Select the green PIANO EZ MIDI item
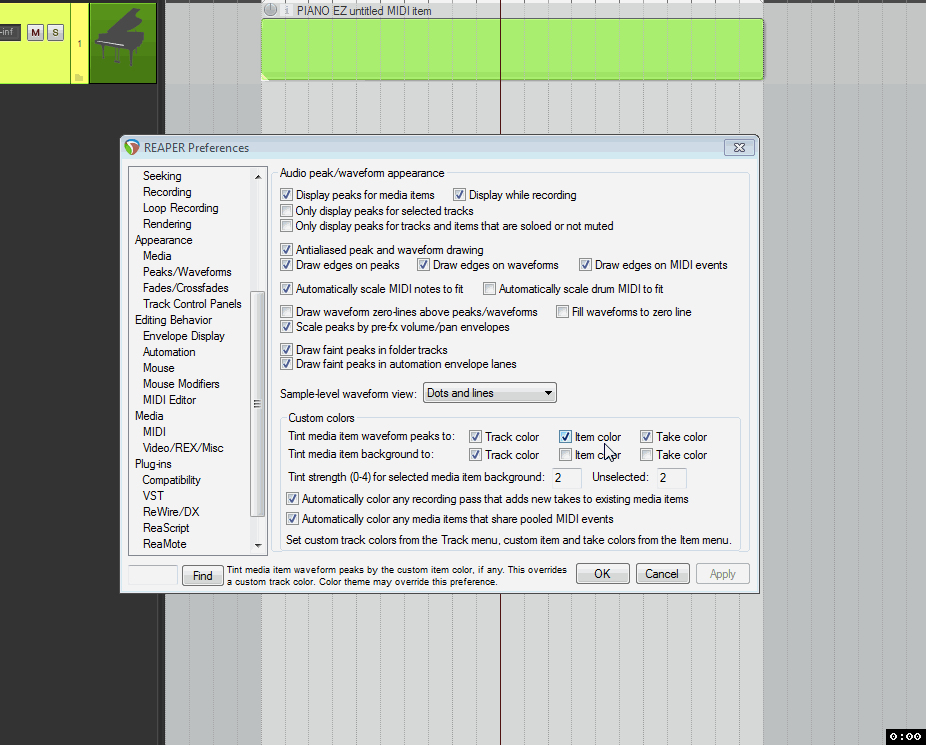The image size is (926, 745). click(x=512, y=49)
